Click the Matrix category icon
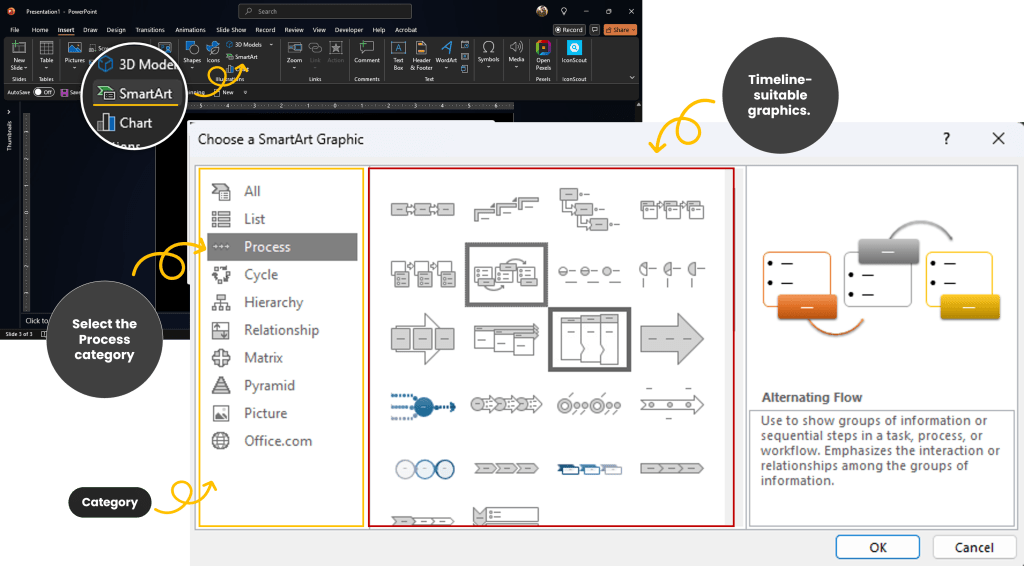The width and height of the screenshot is (1024, 566). 221,358
